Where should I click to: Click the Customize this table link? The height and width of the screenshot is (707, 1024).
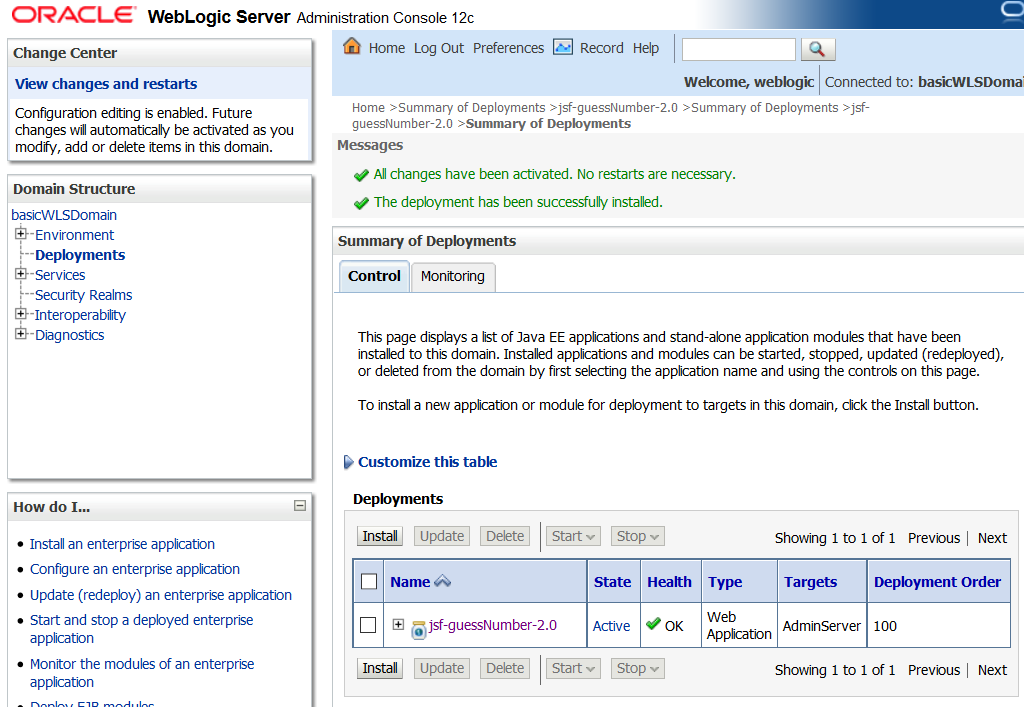click(x=428, y=462)
